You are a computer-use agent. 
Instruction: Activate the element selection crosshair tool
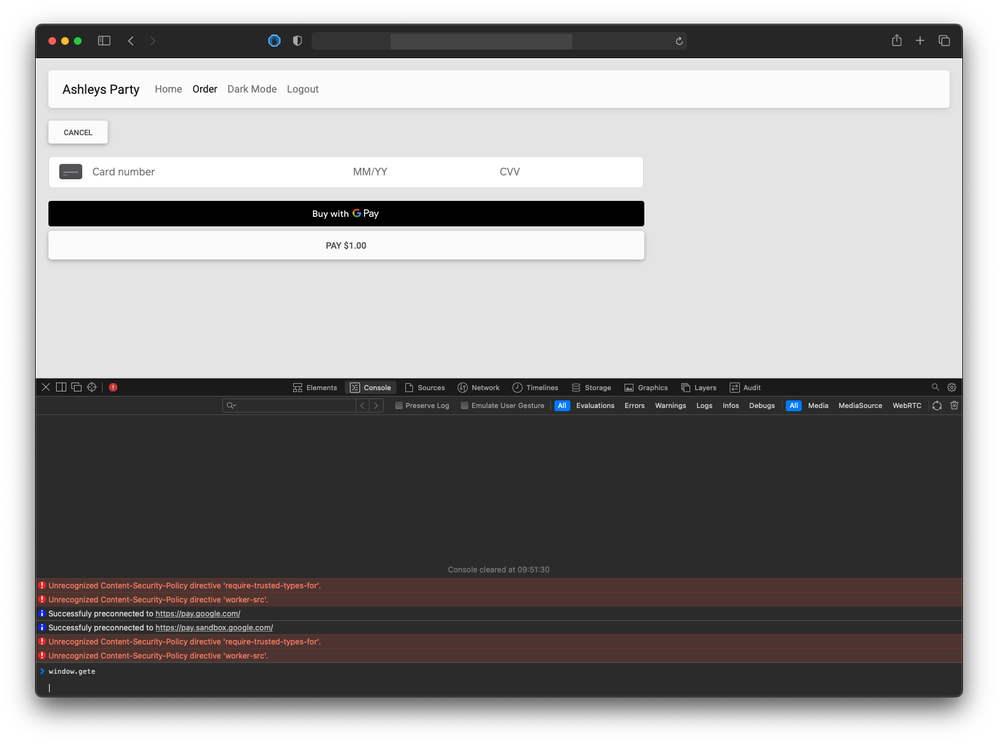point(92,387)
